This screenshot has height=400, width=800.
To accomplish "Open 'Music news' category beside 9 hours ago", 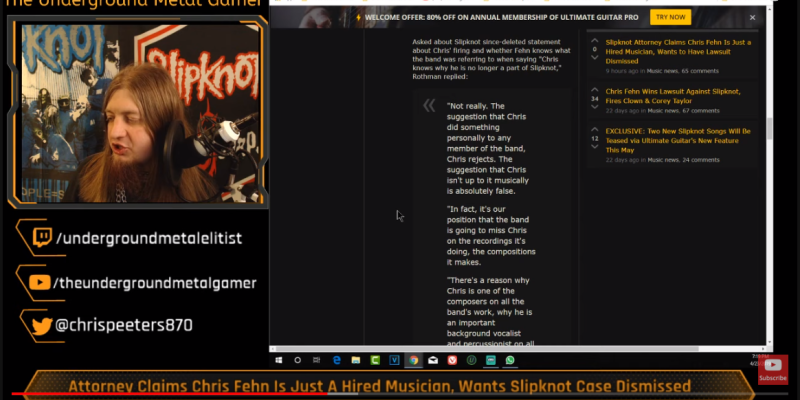I will pos(662,71).
